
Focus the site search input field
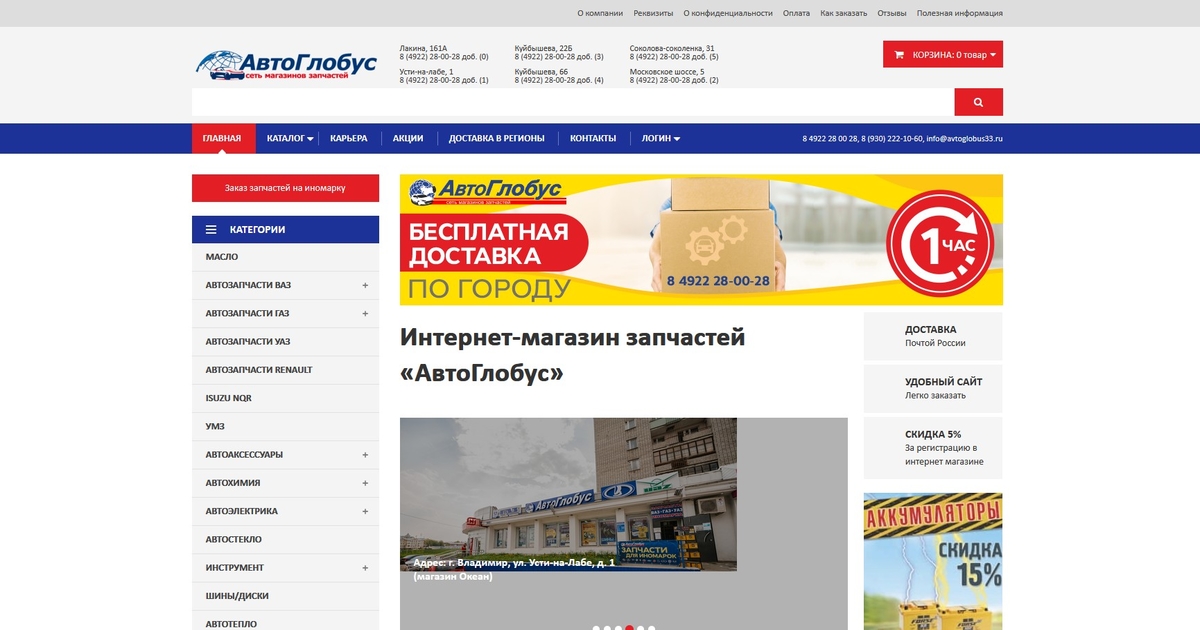pos(573,102)
